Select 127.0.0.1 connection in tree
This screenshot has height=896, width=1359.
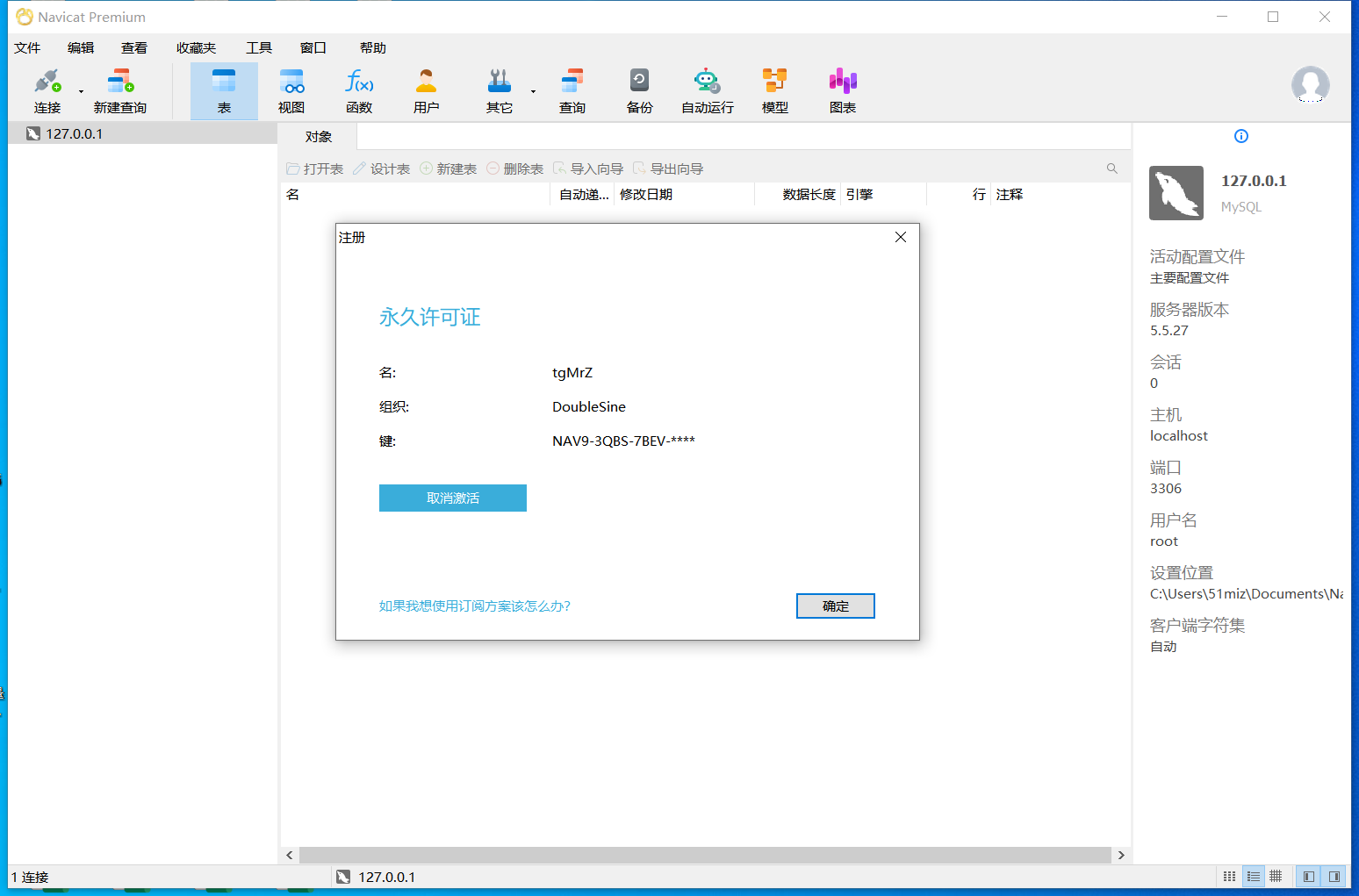[143, 133]
